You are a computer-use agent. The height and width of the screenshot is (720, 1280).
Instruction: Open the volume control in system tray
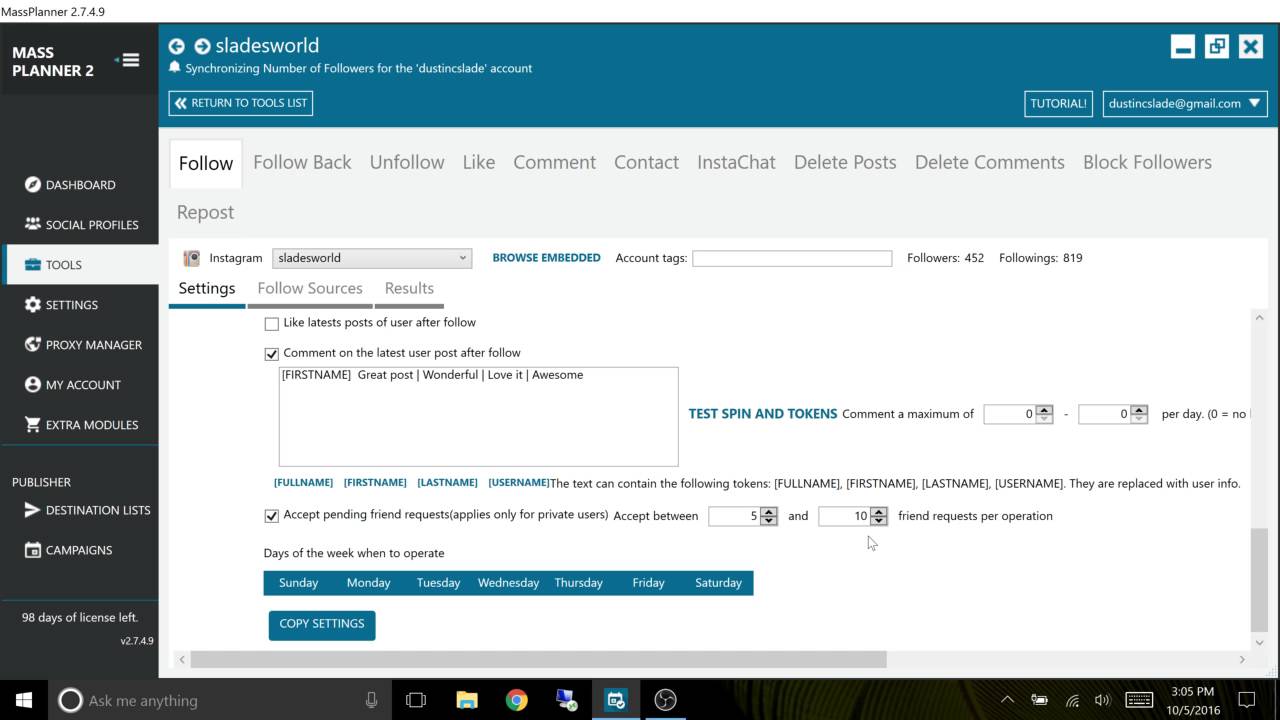tap(1103, 700)
